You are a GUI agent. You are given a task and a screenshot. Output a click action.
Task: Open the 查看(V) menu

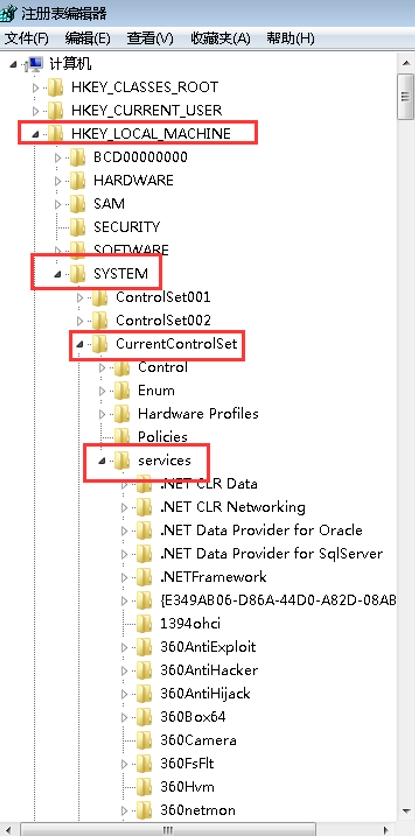(x=150, y=38)
